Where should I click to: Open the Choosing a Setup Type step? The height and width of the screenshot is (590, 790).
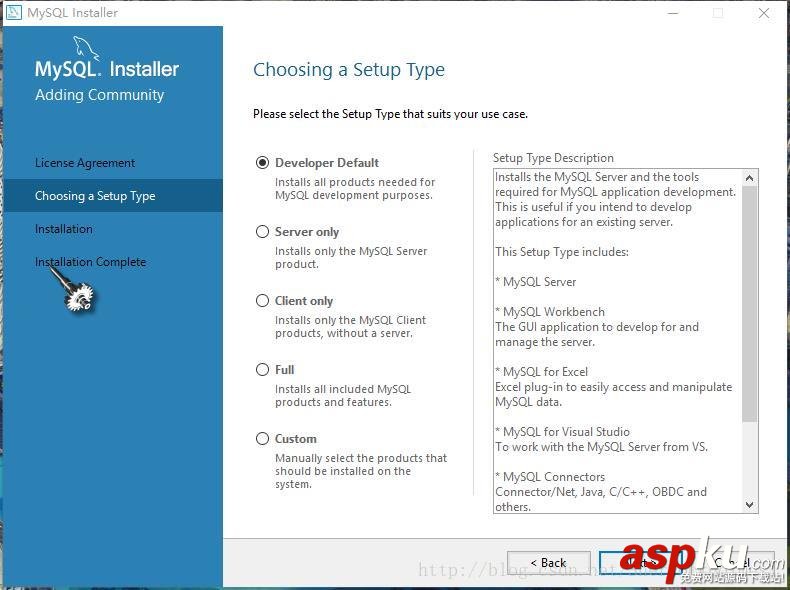pyautogui.click(x=113, y=195)
